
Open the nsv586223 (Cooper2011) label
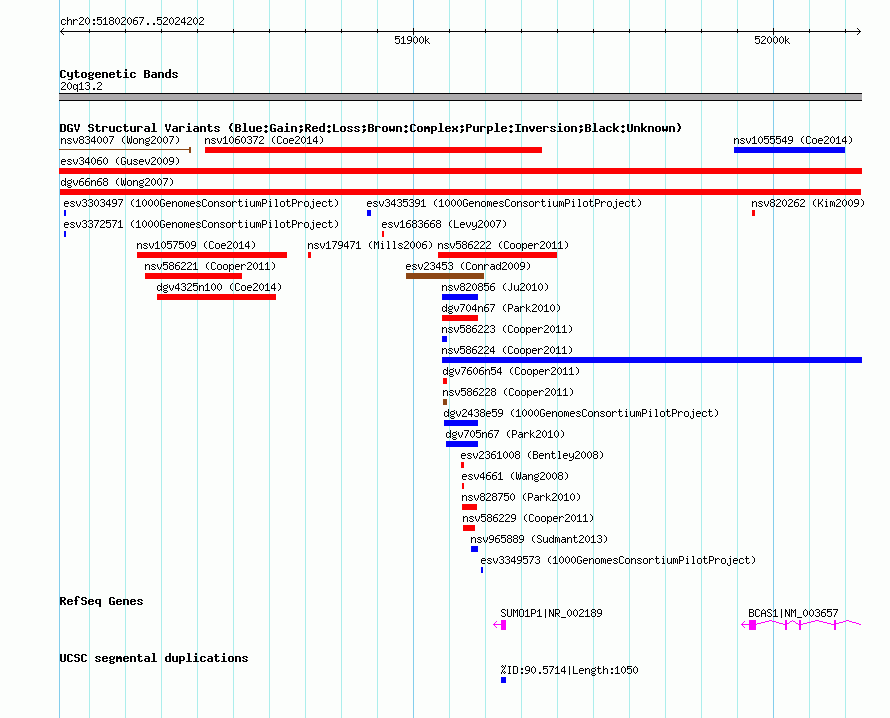(x=507, y=329)
